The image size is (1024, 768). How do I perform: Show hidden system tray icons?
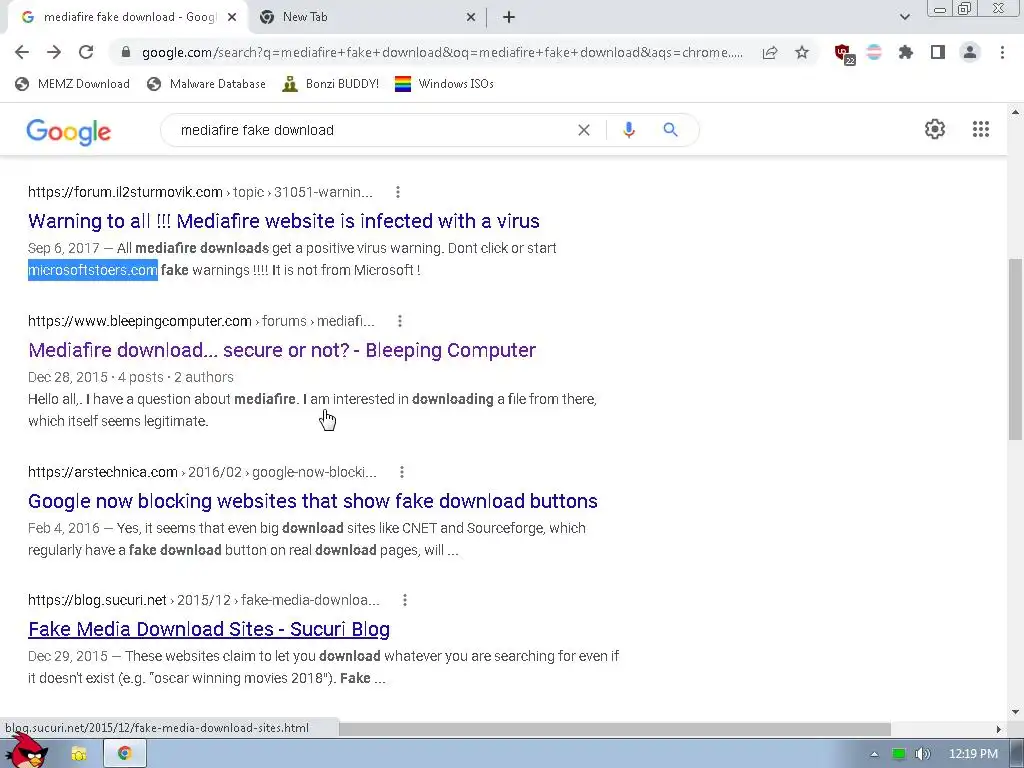tap(874, 754)
